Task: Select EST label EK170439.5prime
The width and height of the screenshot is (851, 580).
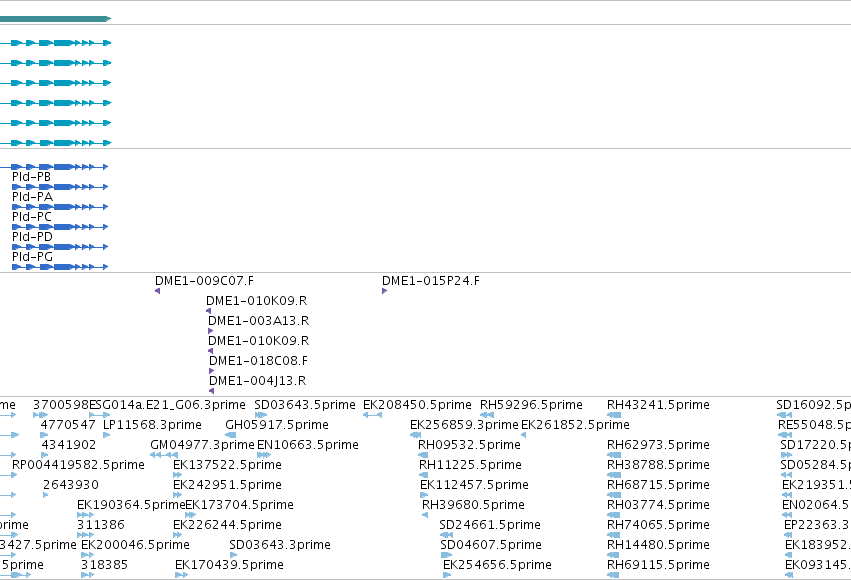Action: point(230,565)
